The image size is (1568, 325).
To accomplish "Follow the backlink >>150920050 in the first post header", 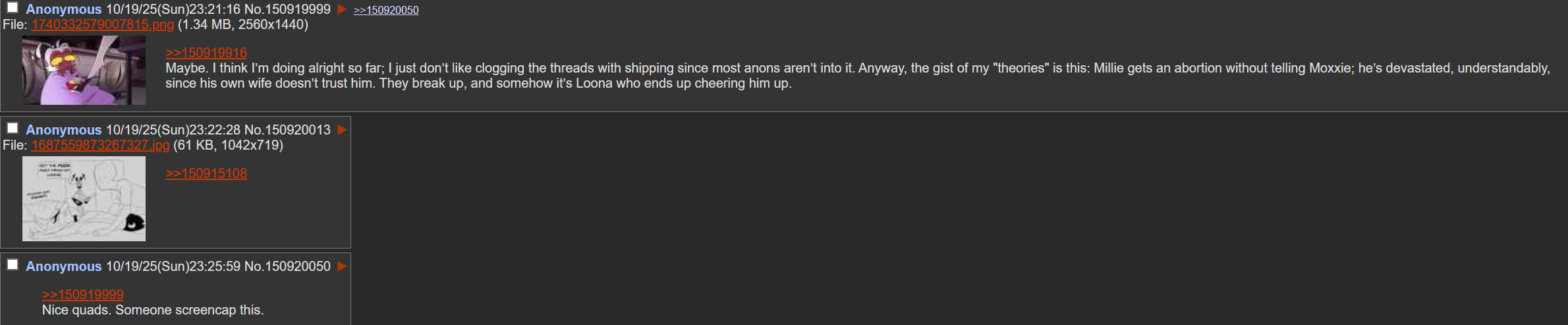I will (x=386, y=10).
